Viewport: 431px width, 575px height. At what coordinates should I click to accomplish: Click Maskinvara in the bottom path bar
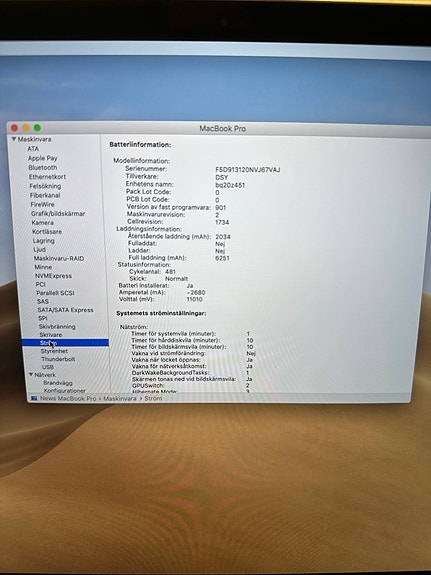[x=120, y=398]
